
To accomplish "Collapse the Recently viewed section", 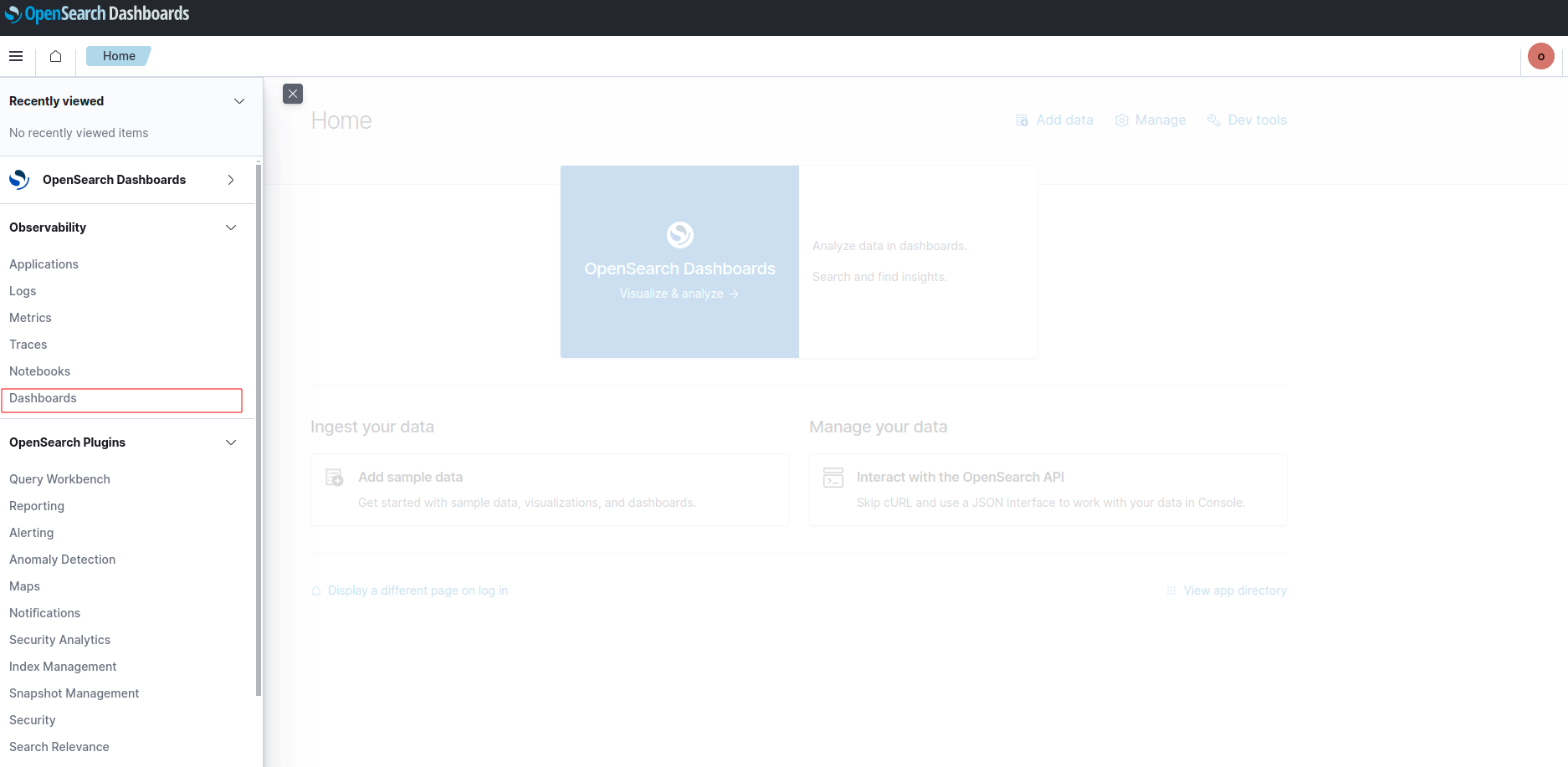I will tap(239, 101).
